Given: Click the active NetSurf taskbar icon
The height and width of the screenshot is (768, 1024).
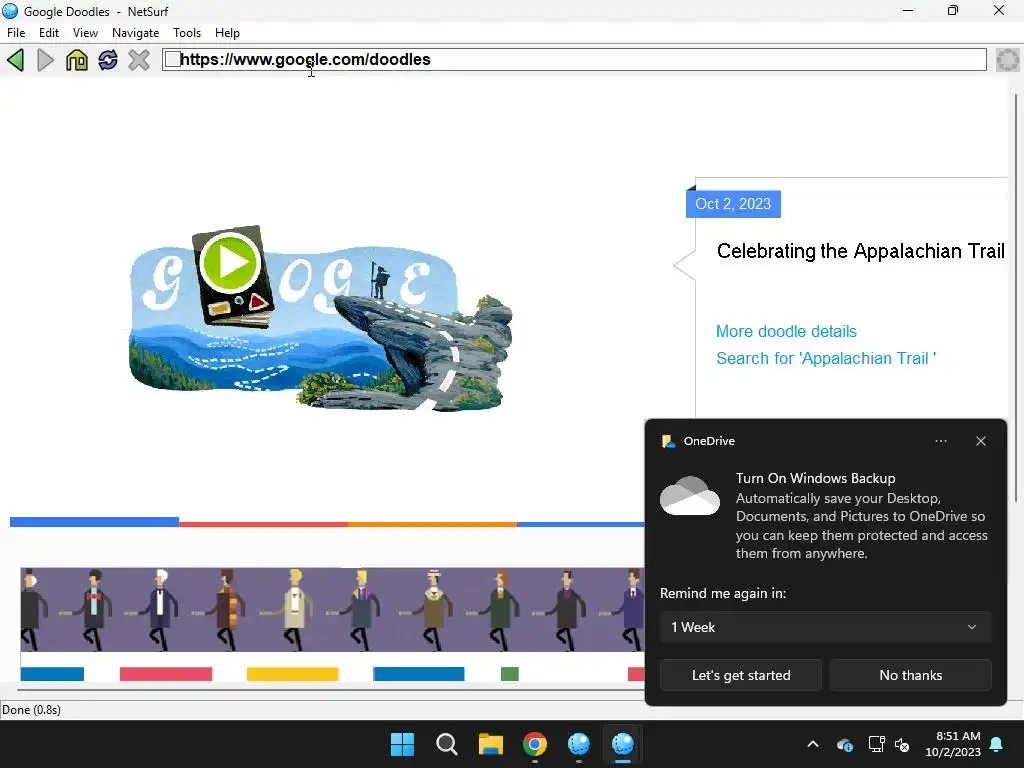Looking at the screenshot, I should point(622,744).
